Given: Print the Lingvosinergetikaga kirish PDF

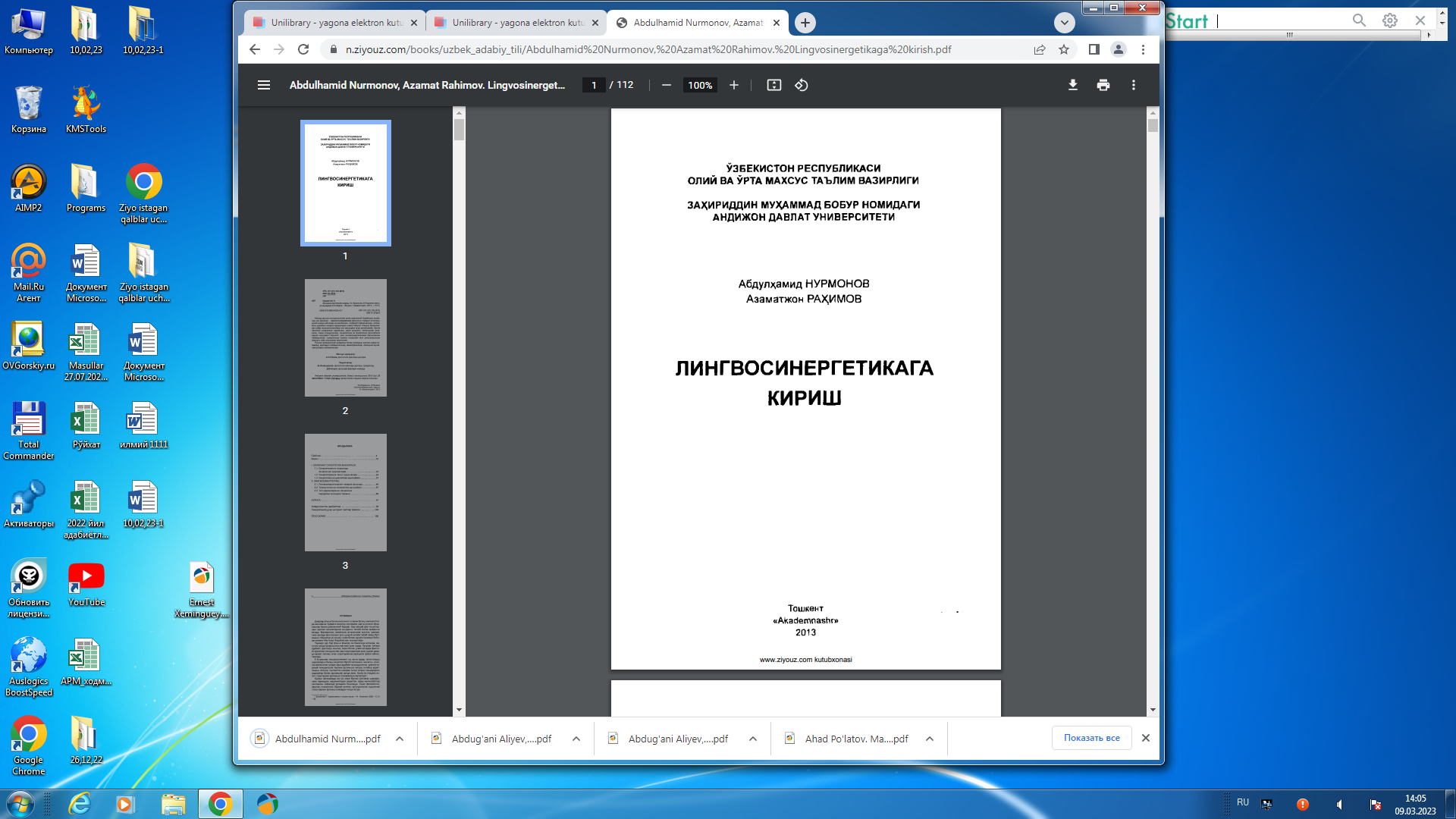Looking at the screenshot, I should 1103,85.
